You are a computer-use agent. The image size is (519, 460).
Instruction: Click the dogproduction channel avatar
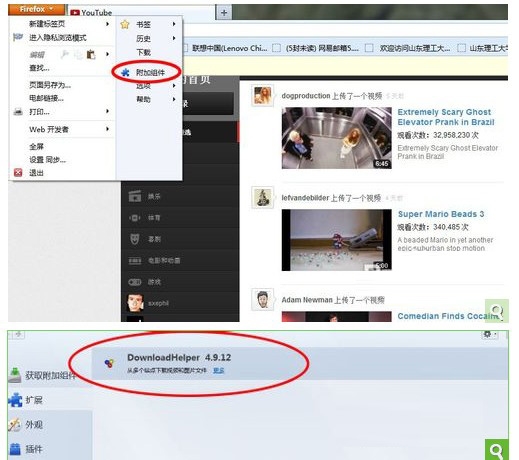262,96
